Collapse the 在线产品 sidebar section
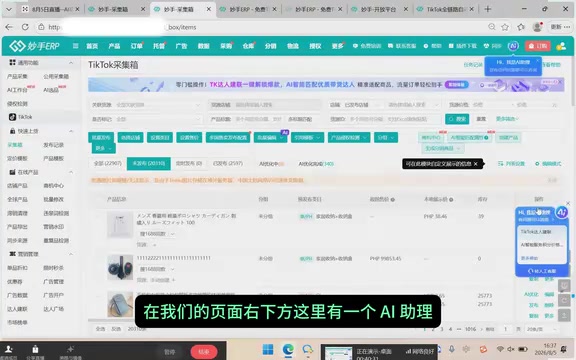The width and height of the screenshot is (576, 360). 71,172
